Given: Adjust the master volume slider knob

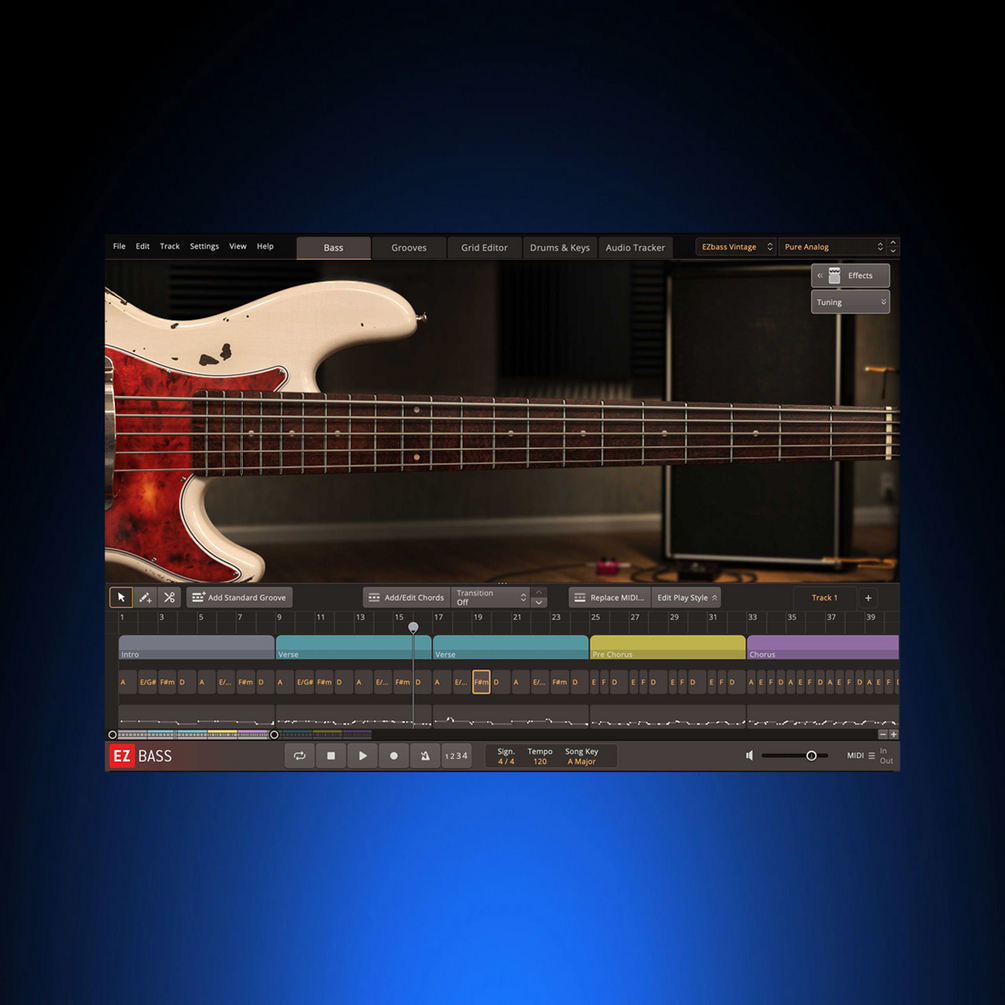Looking at the screenshot, I should click(811, 756).
